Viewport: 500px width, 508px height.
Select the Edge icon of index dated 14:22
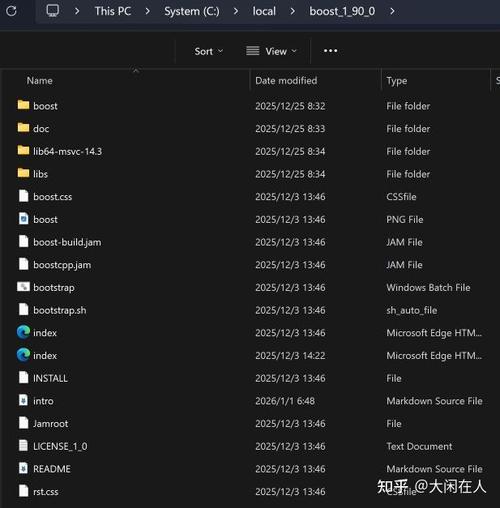pos(23,355)
